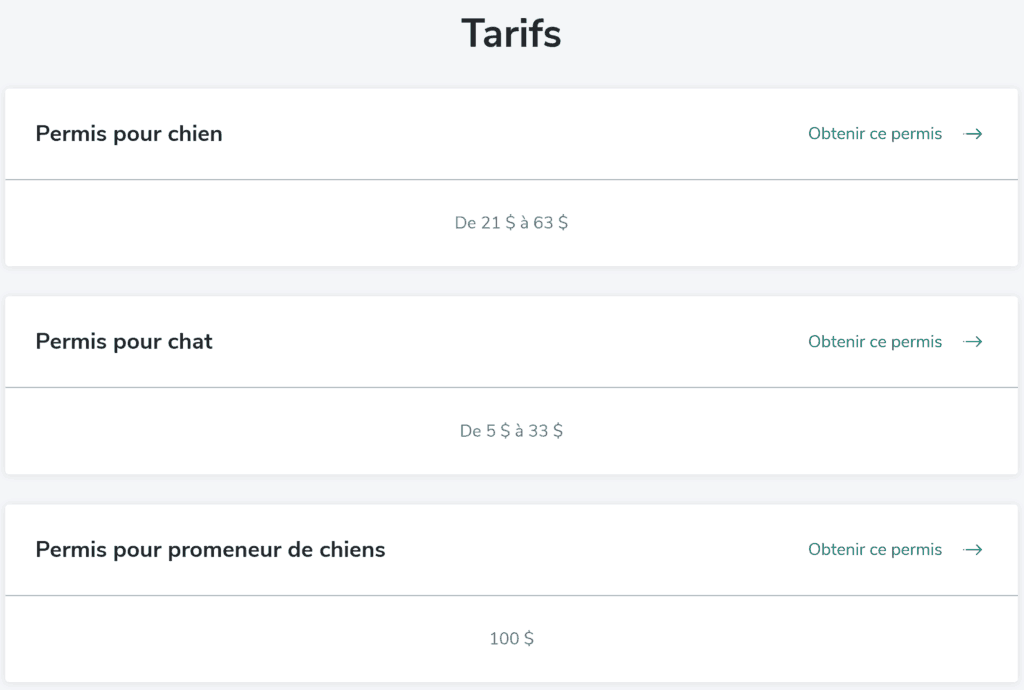This screenshot has height=690, width=1024.
Task: Click the arrow icon for dog walker permit
Action: pos(972,550)
